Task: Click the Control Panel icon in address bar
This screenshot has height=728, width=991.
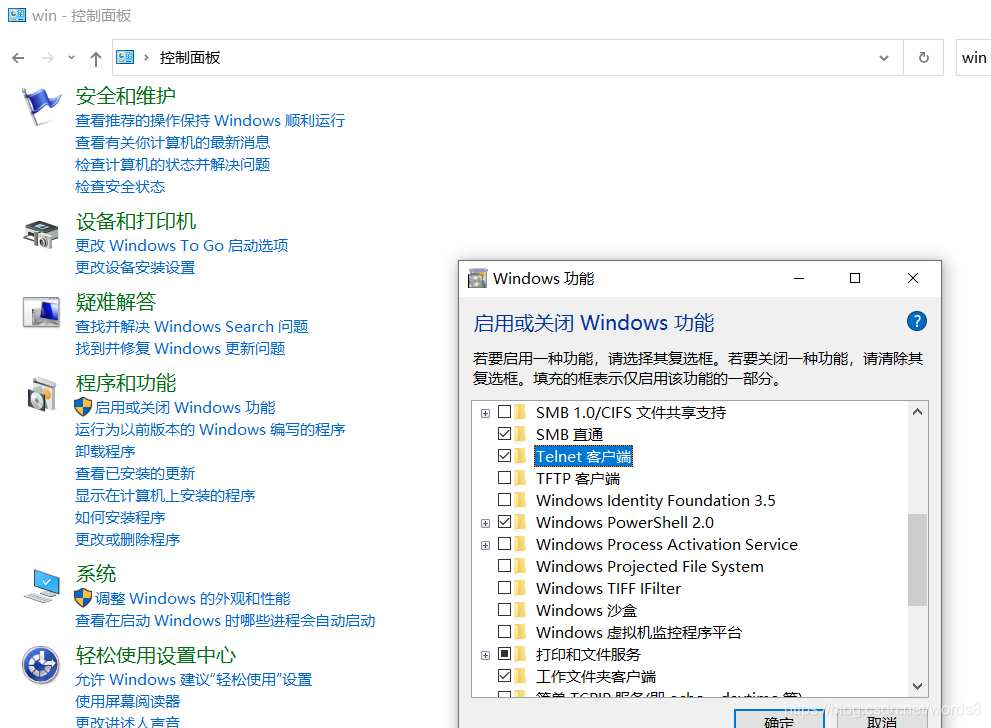Action: click(125, 58)
